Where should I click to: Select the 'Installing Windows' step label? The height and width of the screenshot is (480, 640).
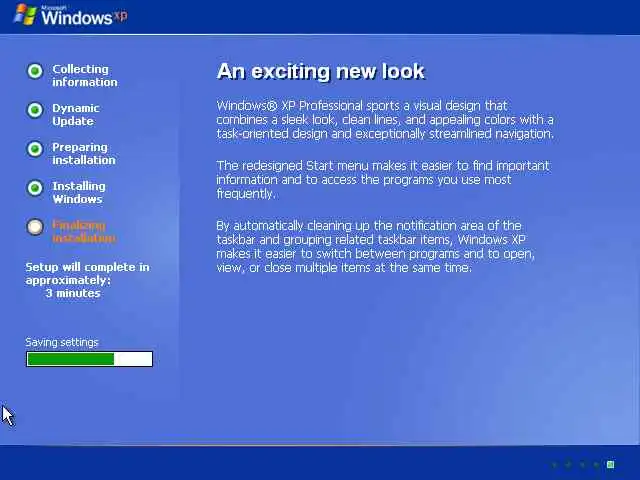[79, 192]
